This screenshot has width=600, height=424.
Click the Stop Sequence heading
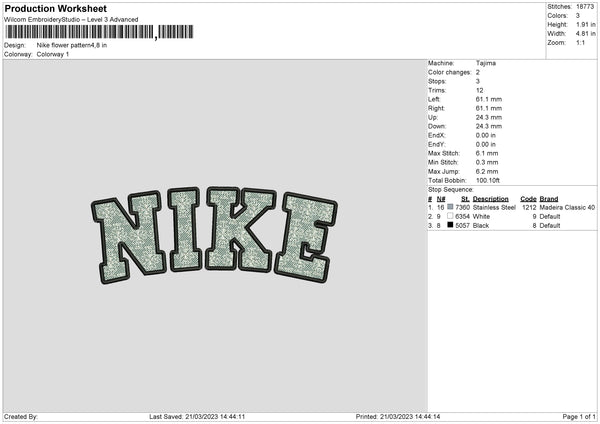pos(451,190)
